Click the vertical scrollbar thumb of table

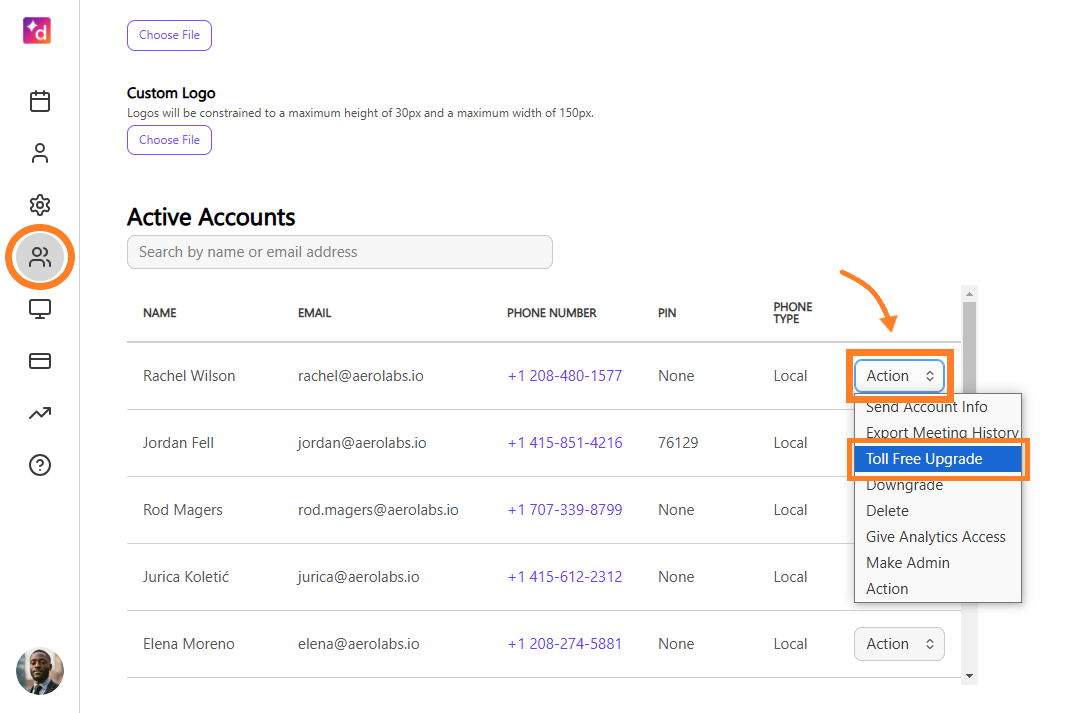click(969, 348)
